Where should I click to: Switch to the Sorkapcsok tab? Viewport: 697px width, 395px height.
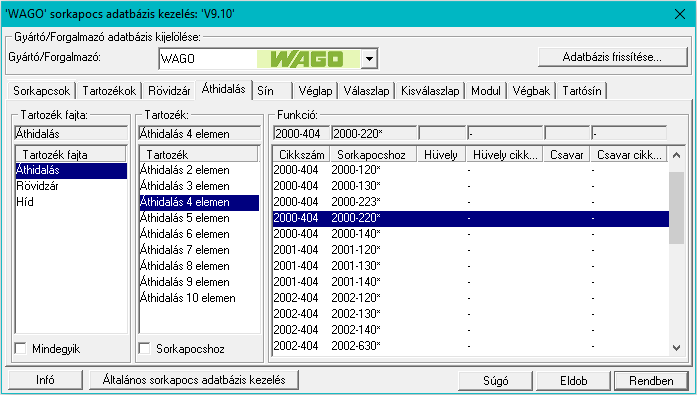click(41, 91)
